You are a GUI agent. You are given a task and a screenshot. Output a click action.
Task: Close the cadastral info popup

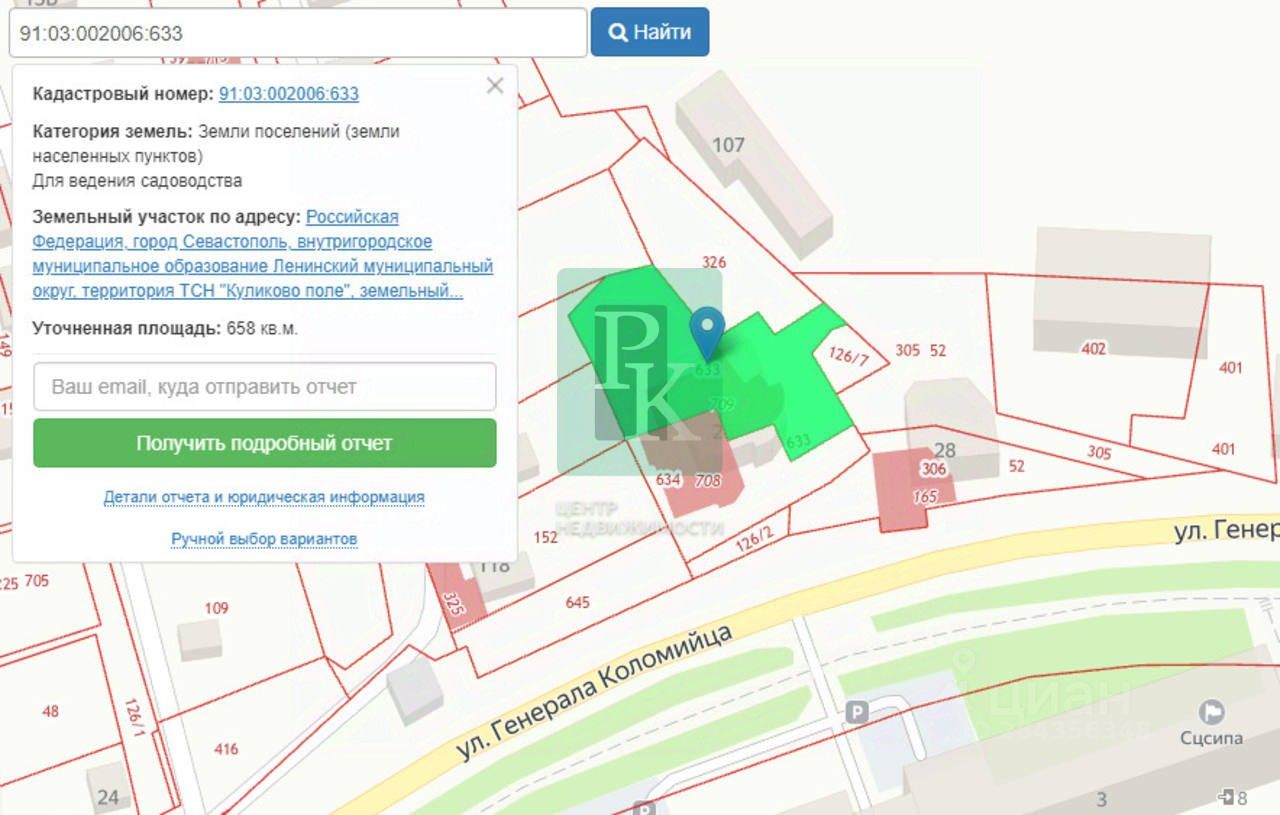pos(494,86)
